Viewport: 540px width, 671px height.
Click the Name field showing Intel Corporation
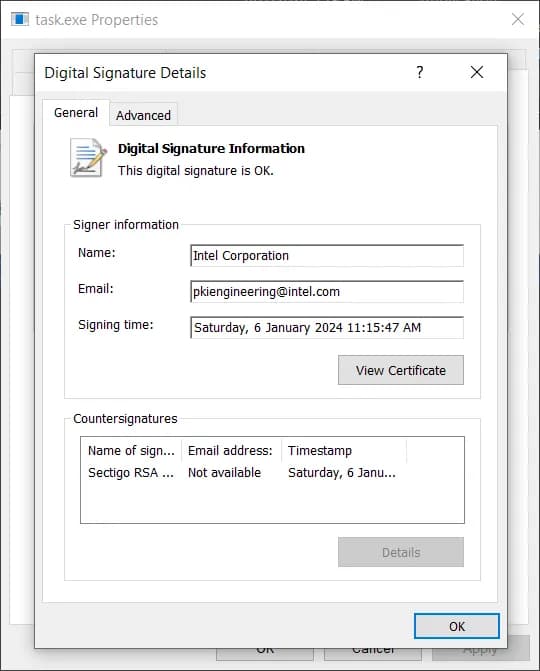pos(327,255)
